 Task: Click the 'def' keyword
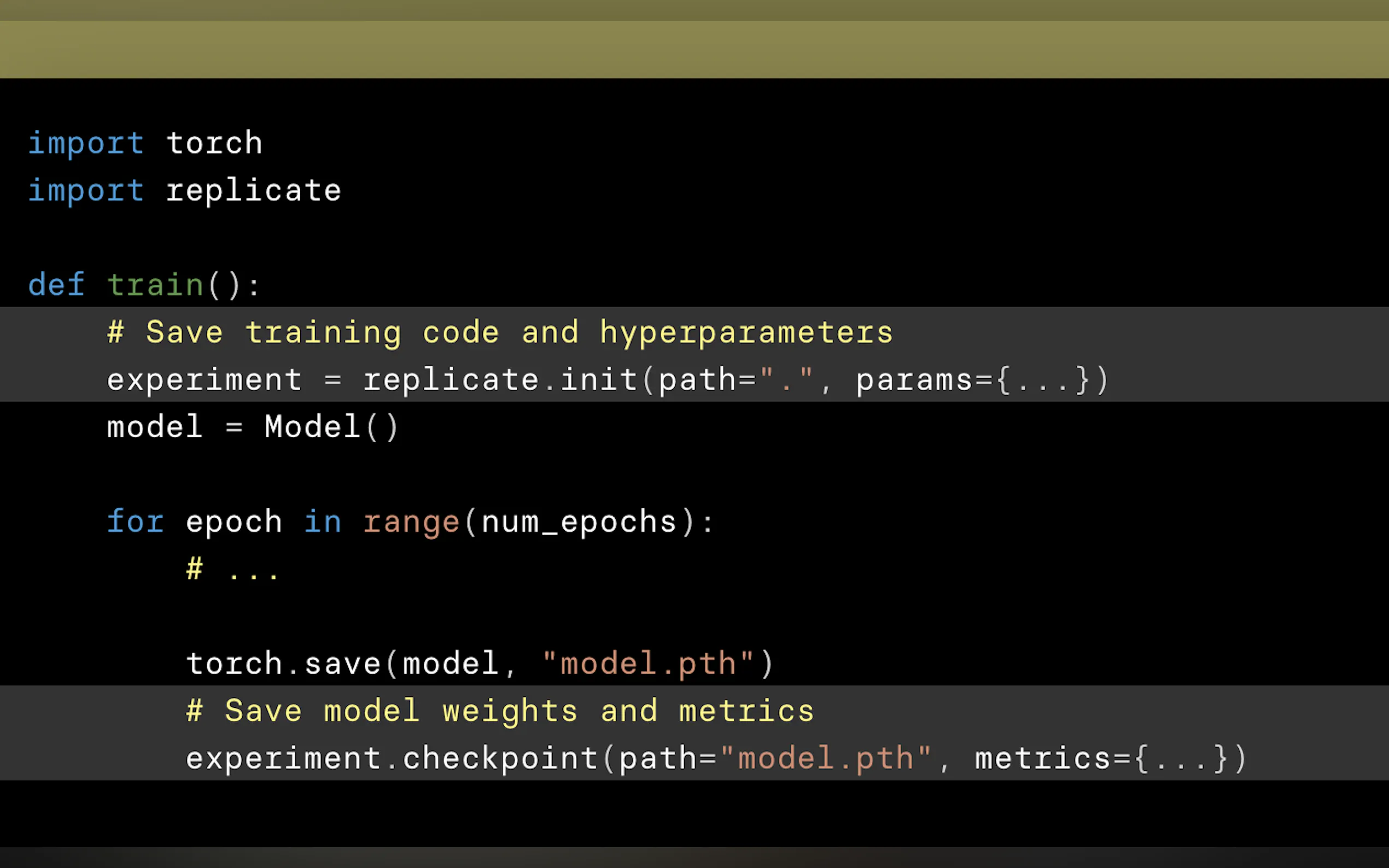click(x=56, y=285)
